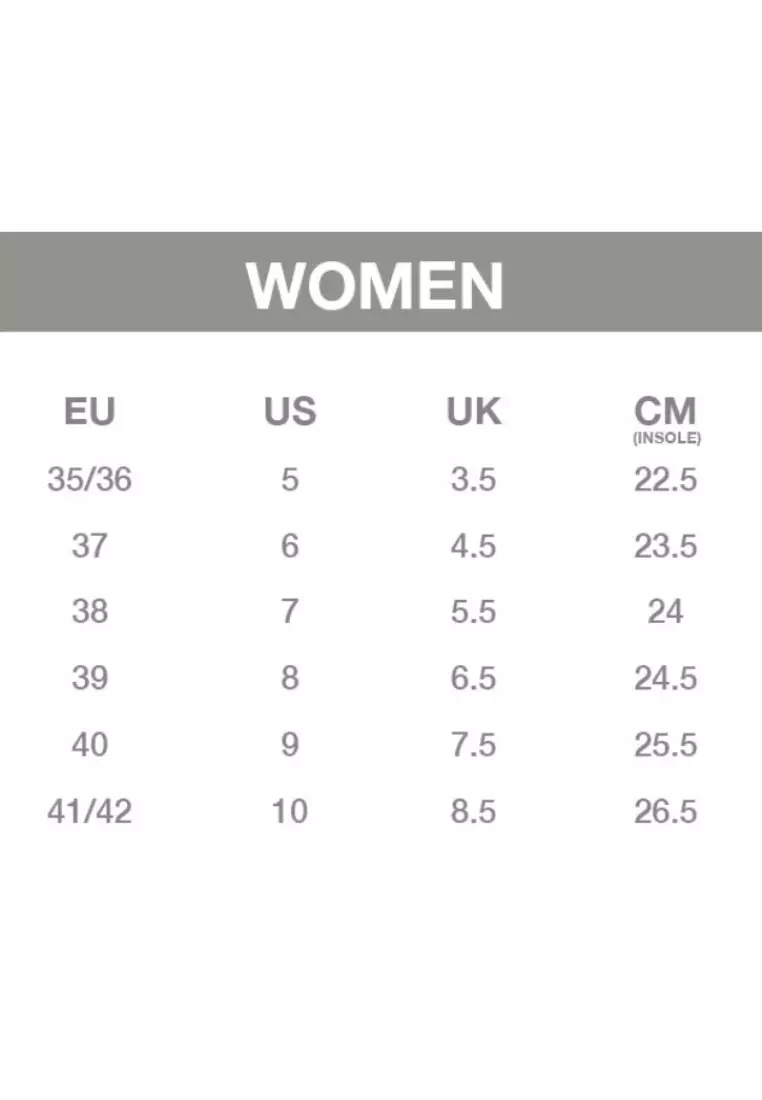The height and width of the screenshot is (1100, 762).
Task: Click UK size 7.5 cell
Action: 474,744
